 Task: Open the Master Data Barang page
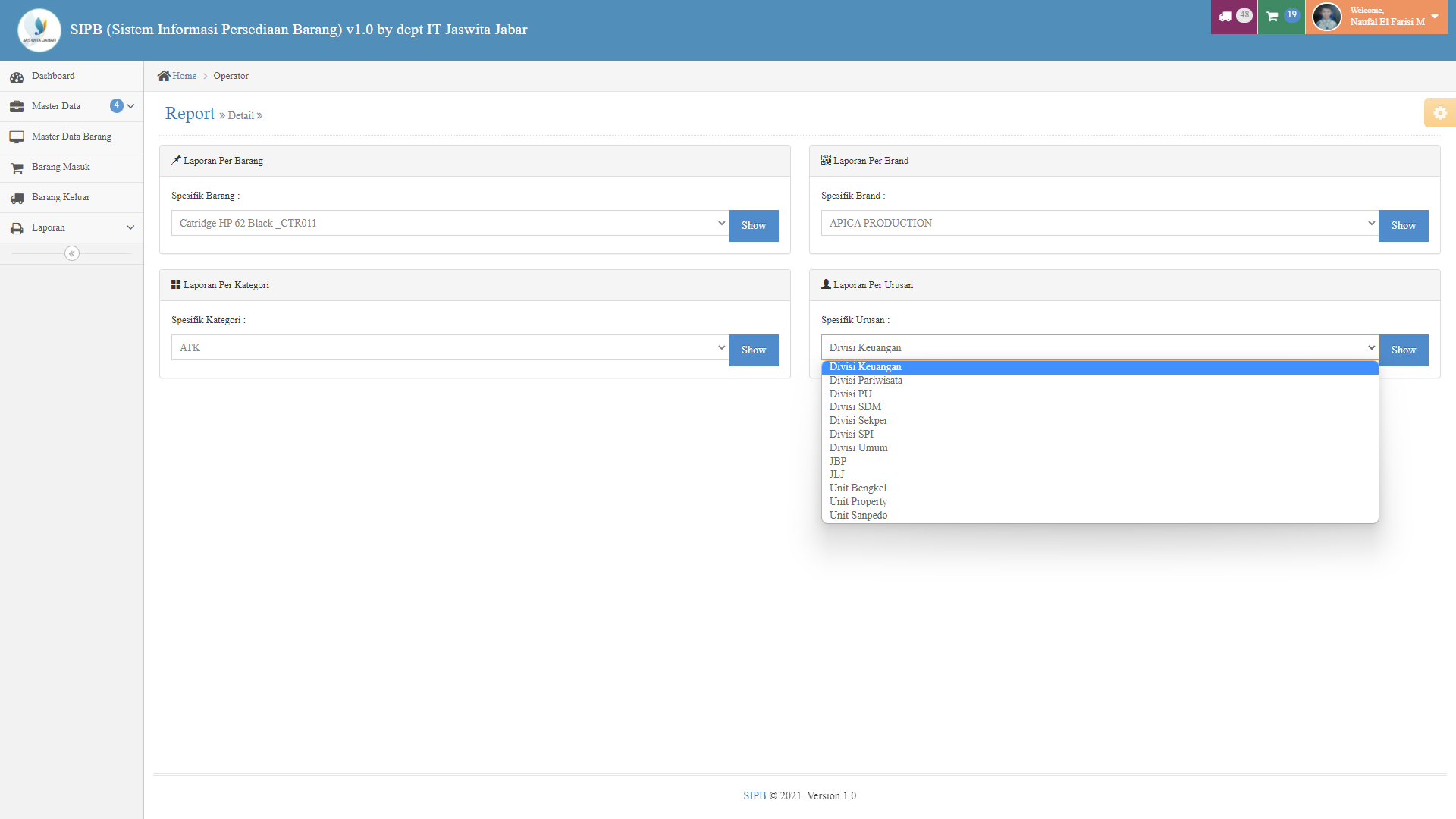click(71, 136)
